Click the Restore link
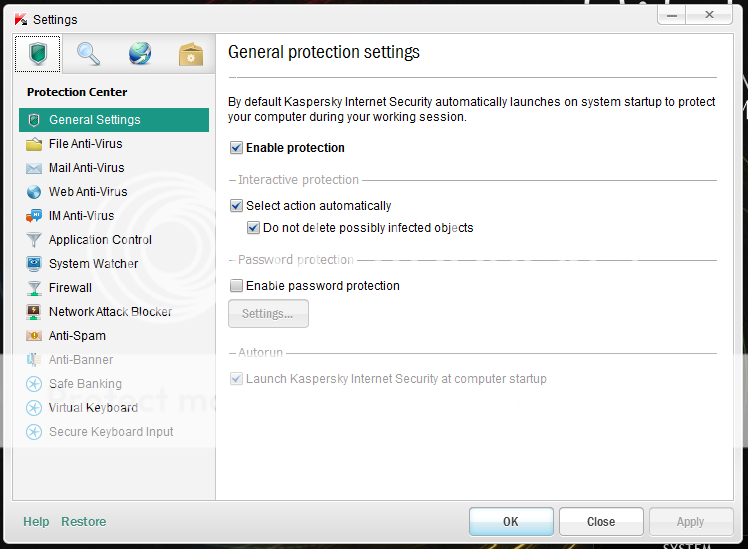This screenshot has height=549, width=748. coord(83,522)
